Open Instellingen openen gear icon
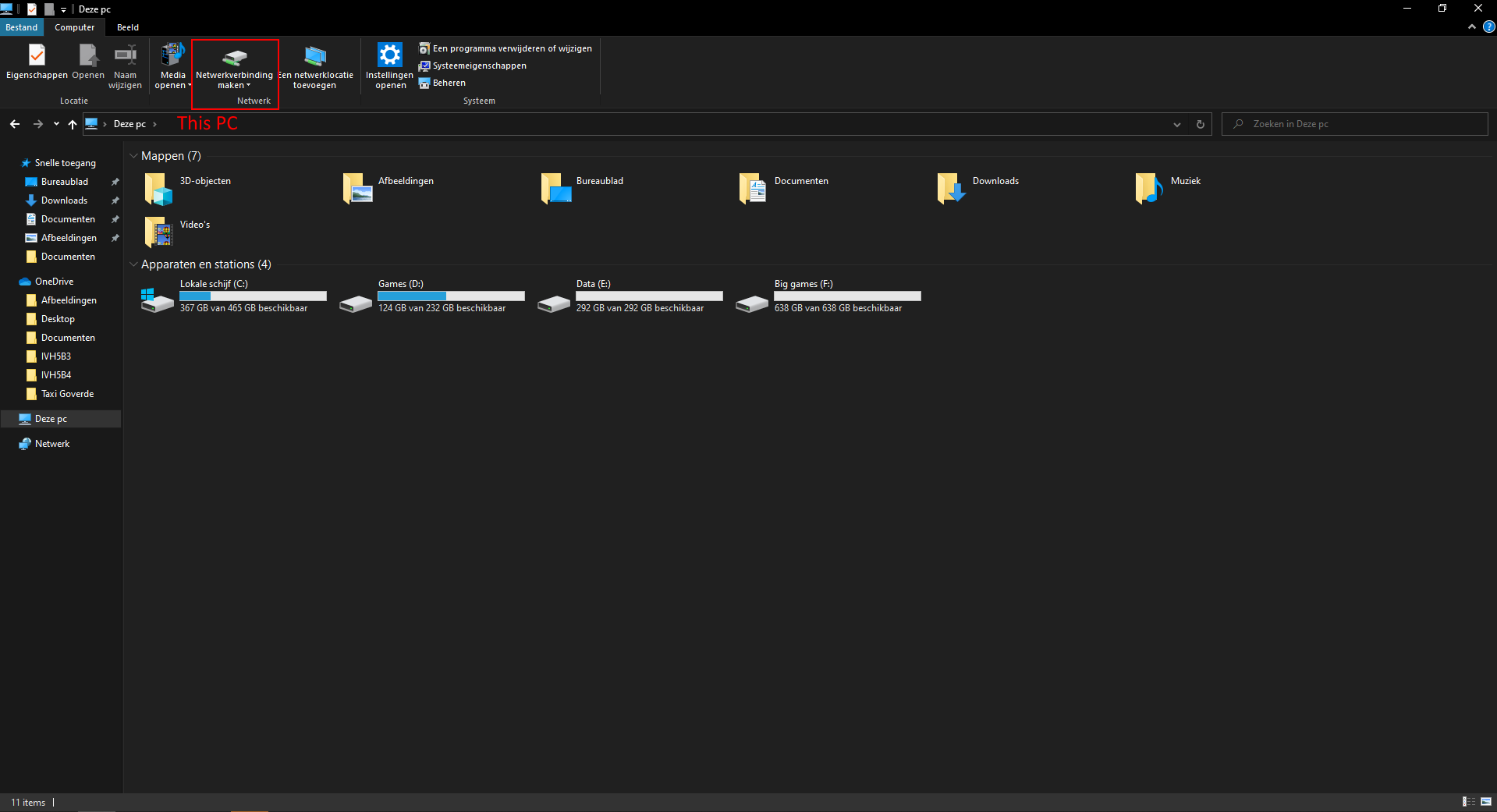Screen dimensions: 1497x812 tap(389, 56)
